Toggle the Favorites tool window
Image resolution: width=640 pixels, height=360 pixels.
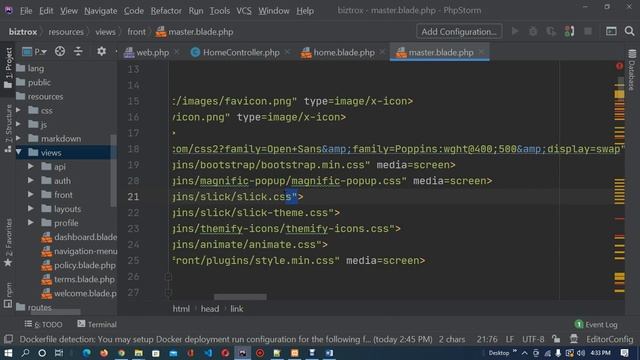tap(8, 242)
